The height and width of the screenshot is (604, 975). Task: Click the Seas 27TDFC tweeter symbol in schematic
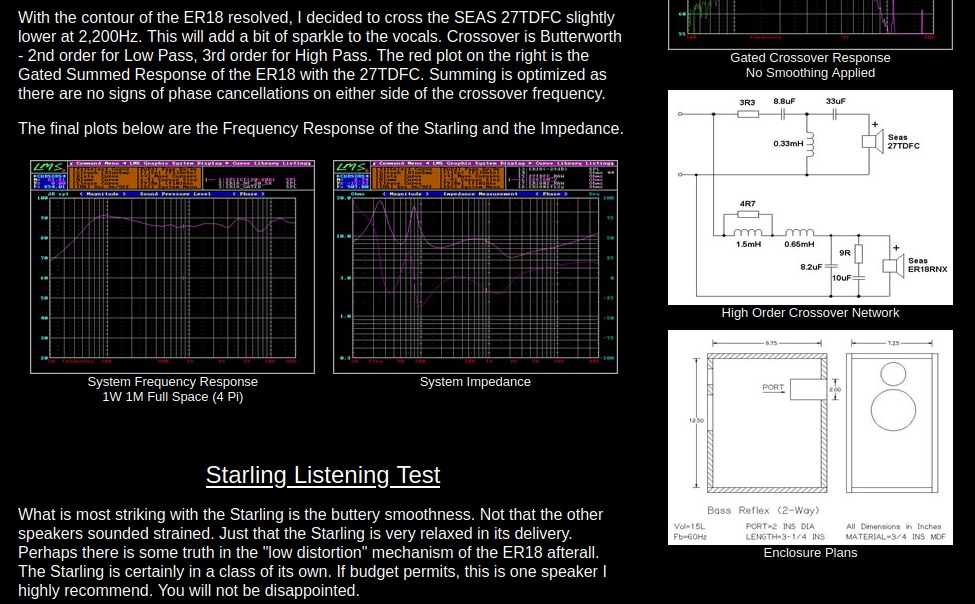pyautogui.click(x=874, y=142)
